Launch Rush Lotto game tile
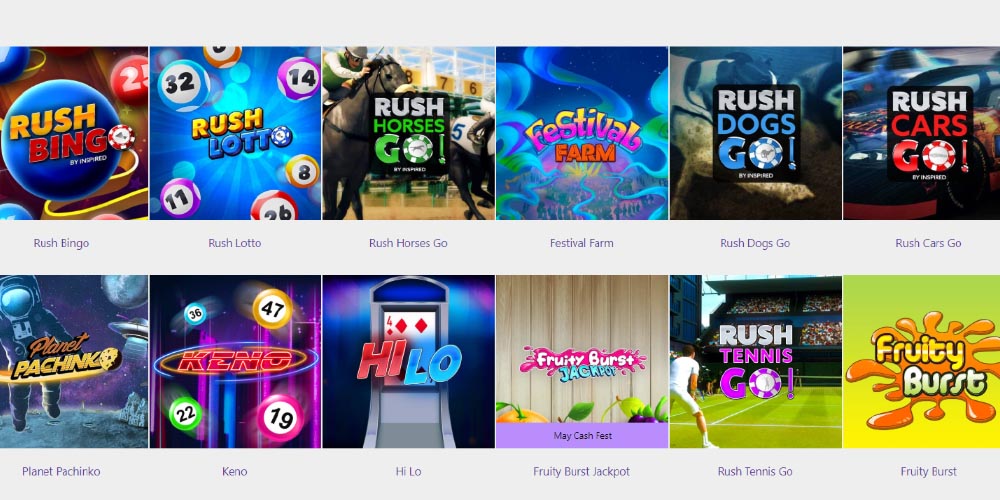 (x=235, y=133)
